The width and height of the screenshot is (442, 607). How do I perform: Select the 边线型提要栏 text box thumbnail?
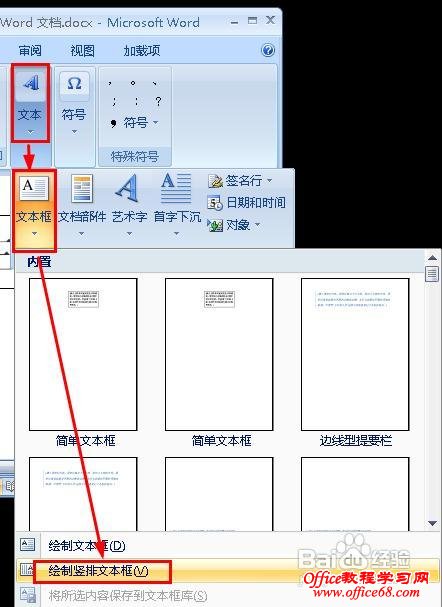pyautogui.click(x=355, y=354)
